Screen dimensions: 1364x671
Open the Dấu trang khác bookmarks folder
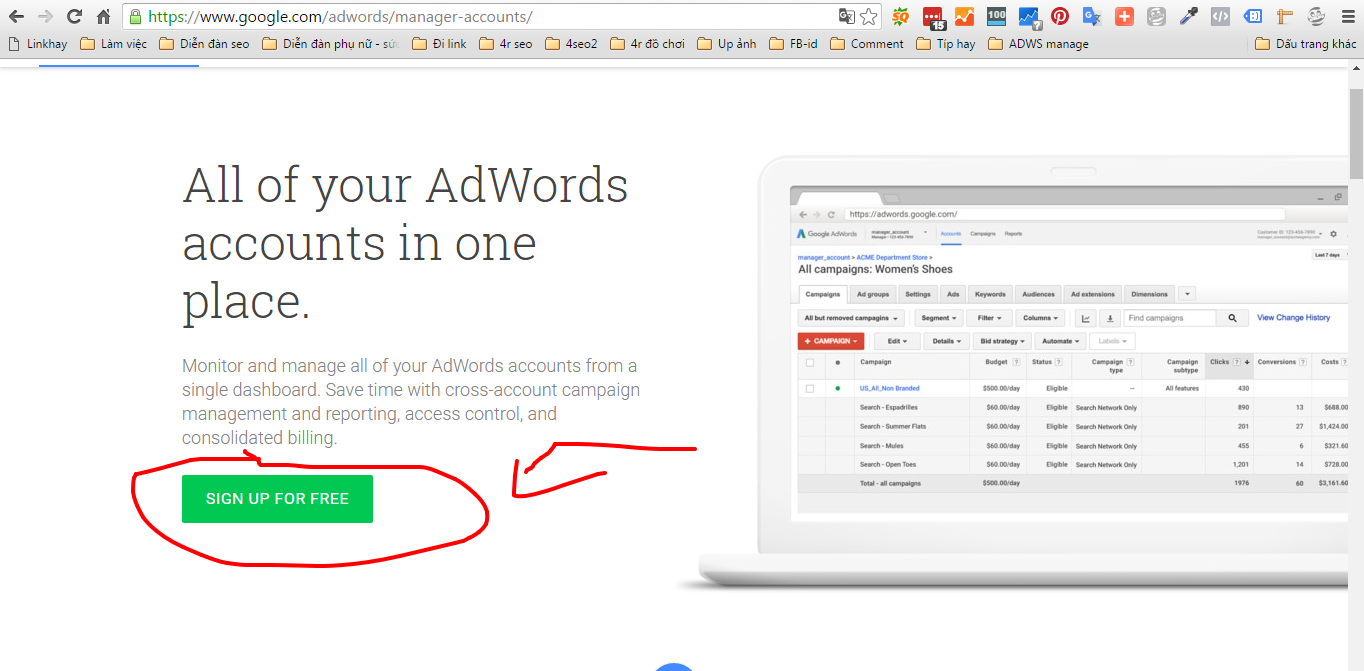1305,44
